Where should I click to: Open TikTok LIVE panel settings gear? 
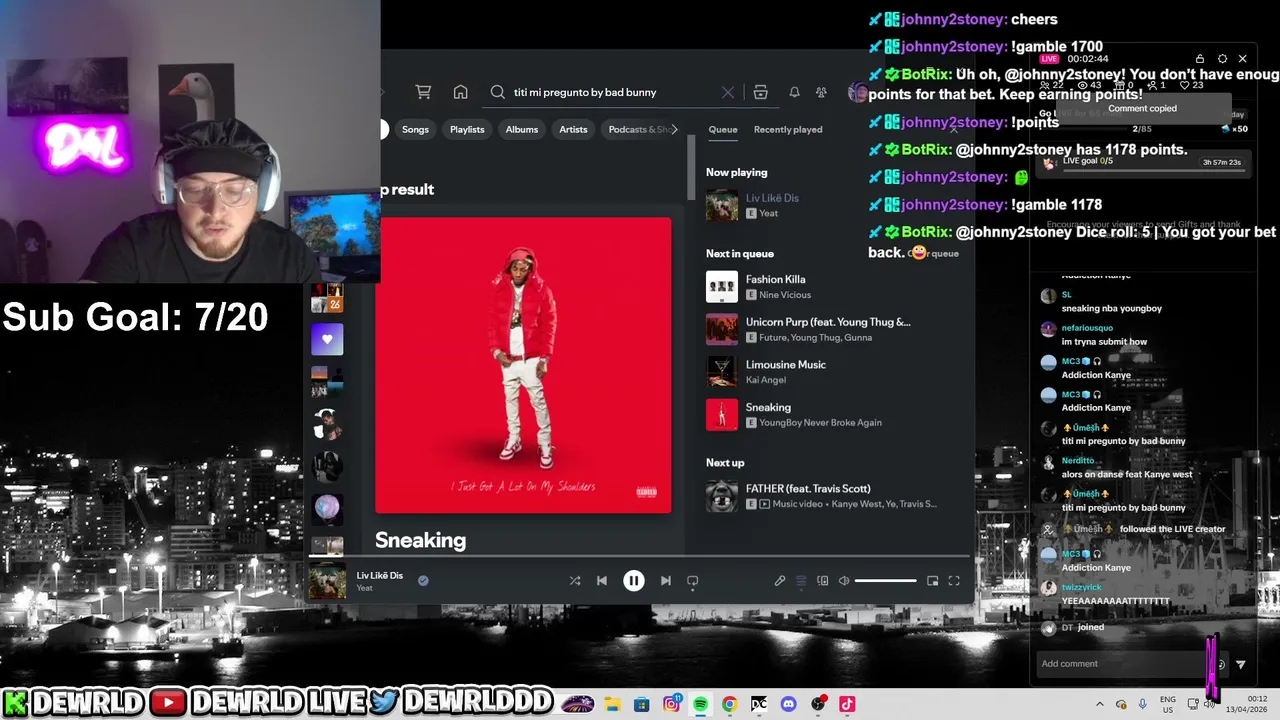(1222, 59)
